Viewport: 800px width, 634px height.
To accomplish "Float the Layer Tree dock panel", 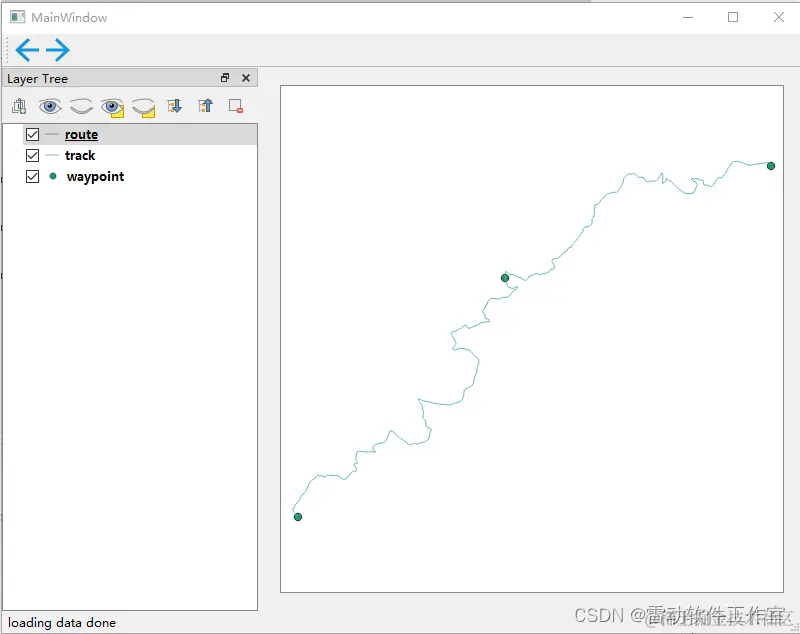I will [x=225, y=78].
